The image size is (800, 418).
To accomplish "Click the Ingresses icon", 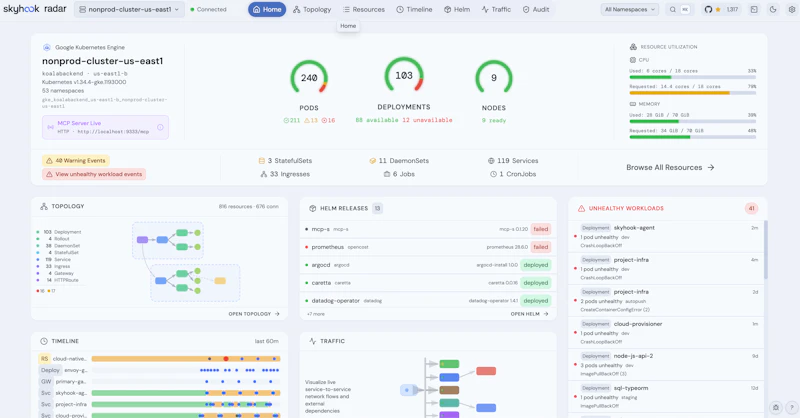I will (264, 174).
